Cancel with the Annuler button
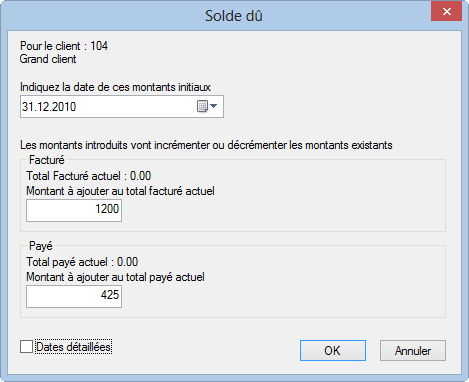 pyautogui.click(x=413, y=351)
